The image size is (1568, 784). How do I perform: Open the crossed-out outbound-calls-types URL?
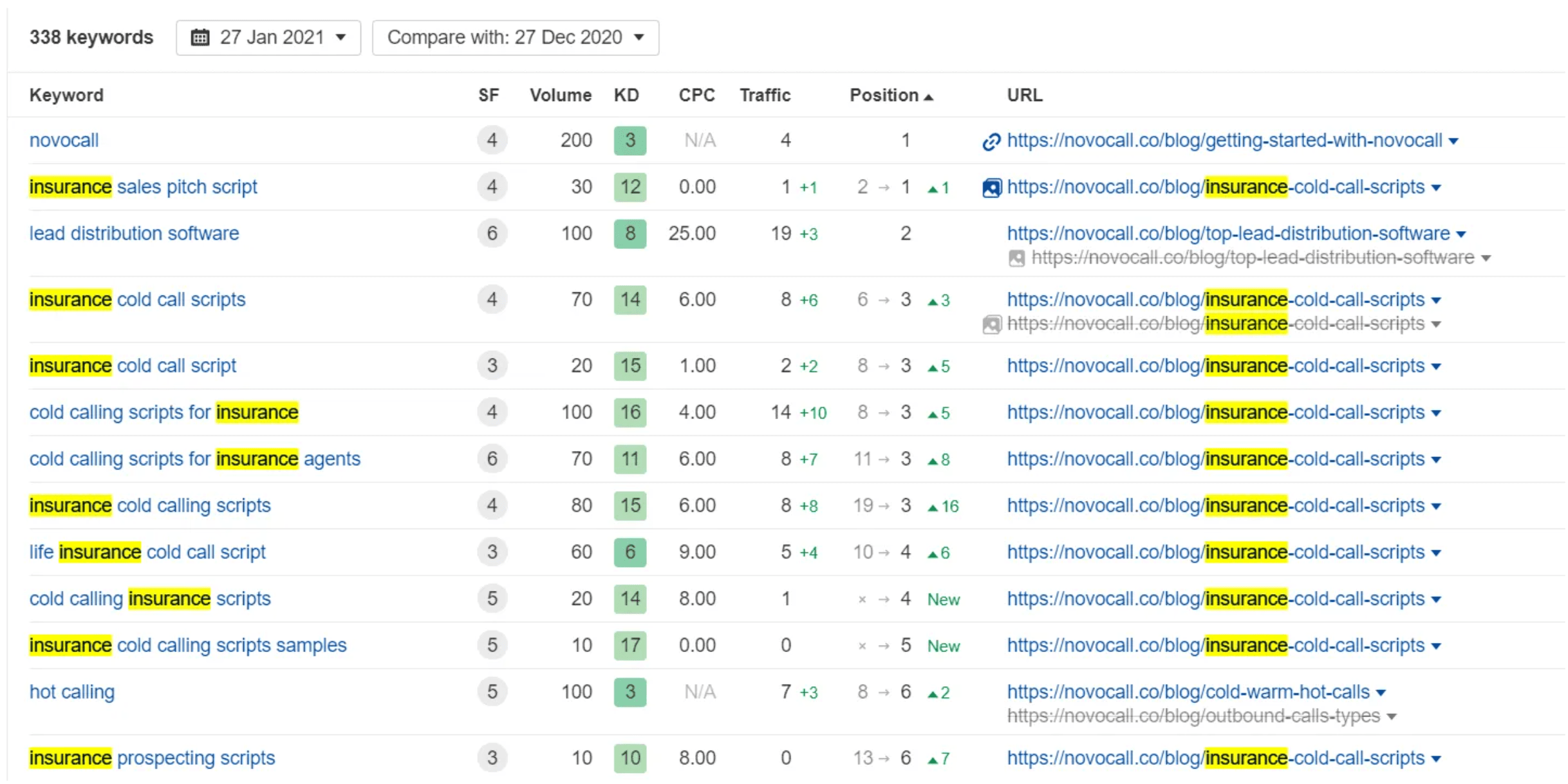pos(1193,716)
